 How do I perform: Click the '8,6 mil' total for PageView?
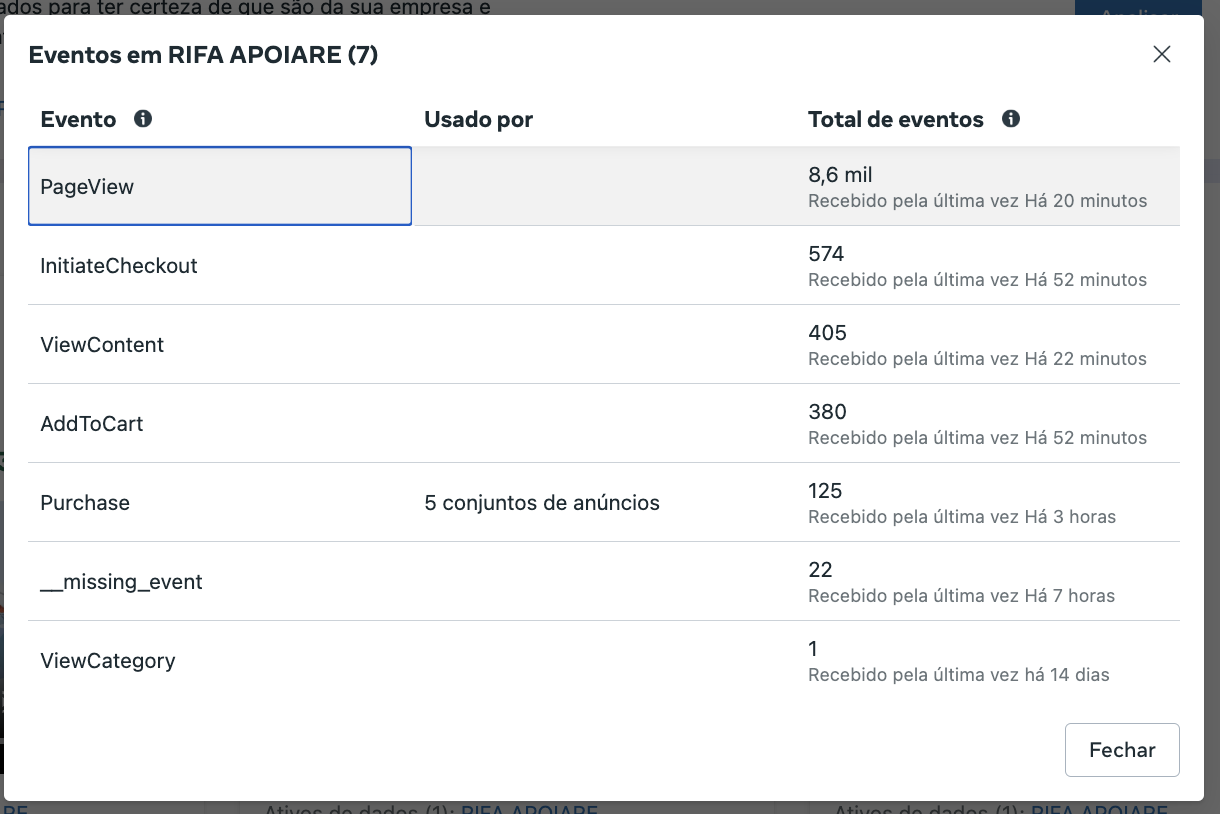point(840,175)
